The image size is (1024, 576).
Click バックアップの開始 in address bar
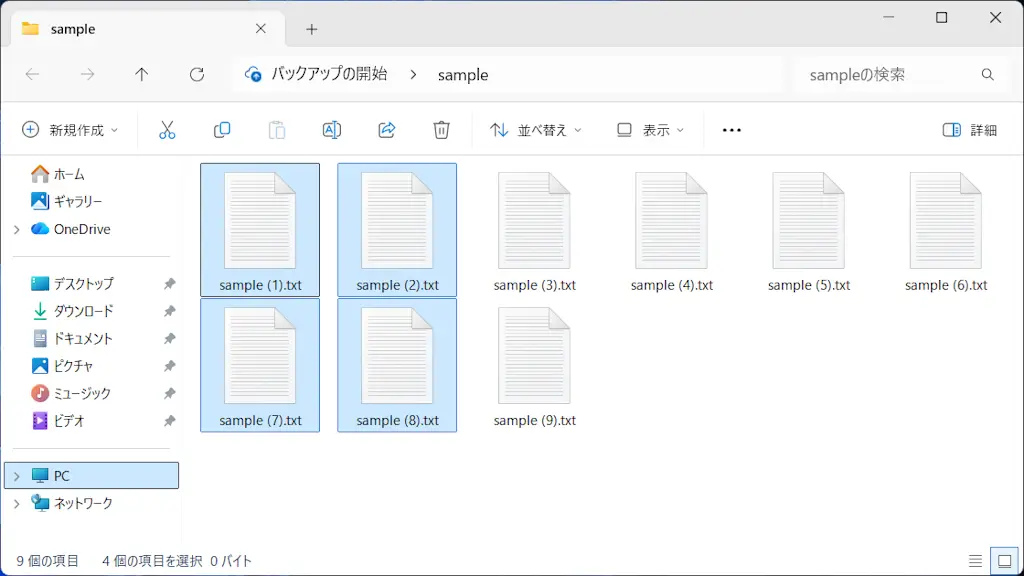coord(329,74)
